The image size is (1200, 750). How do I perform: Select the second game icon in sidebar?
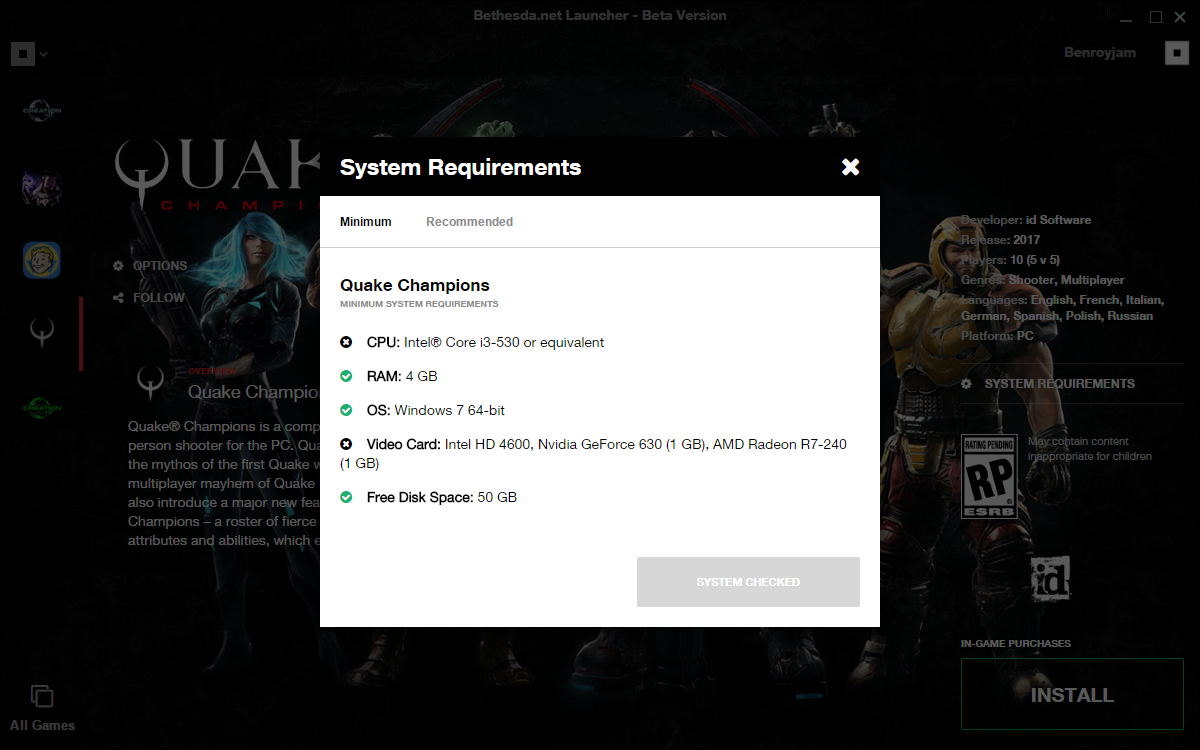pyautogui.click(x=42, y=186)
